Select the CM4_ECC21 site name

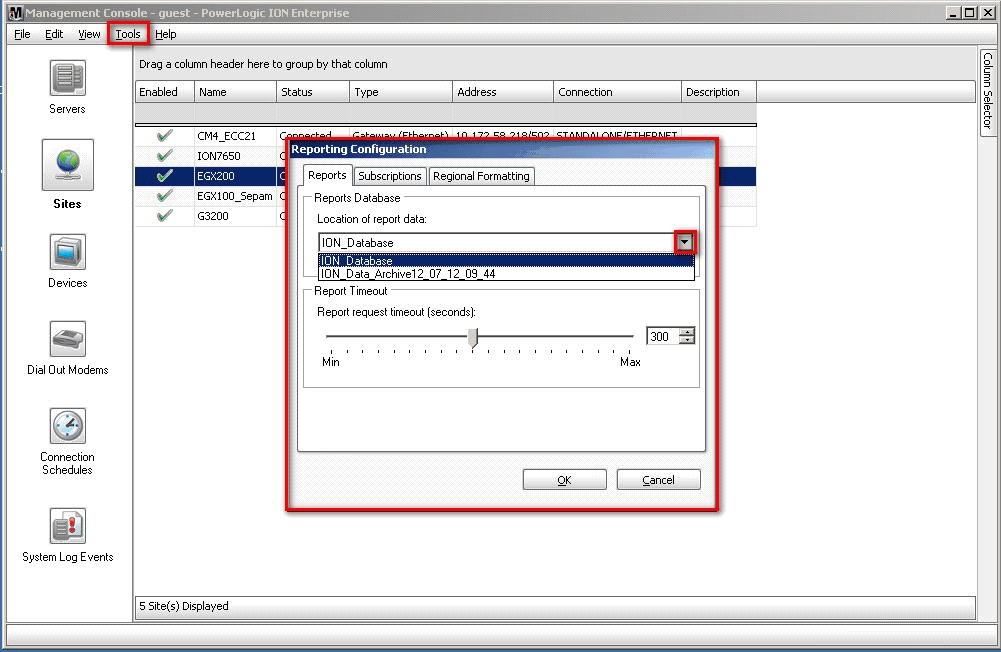coord(227,136)
